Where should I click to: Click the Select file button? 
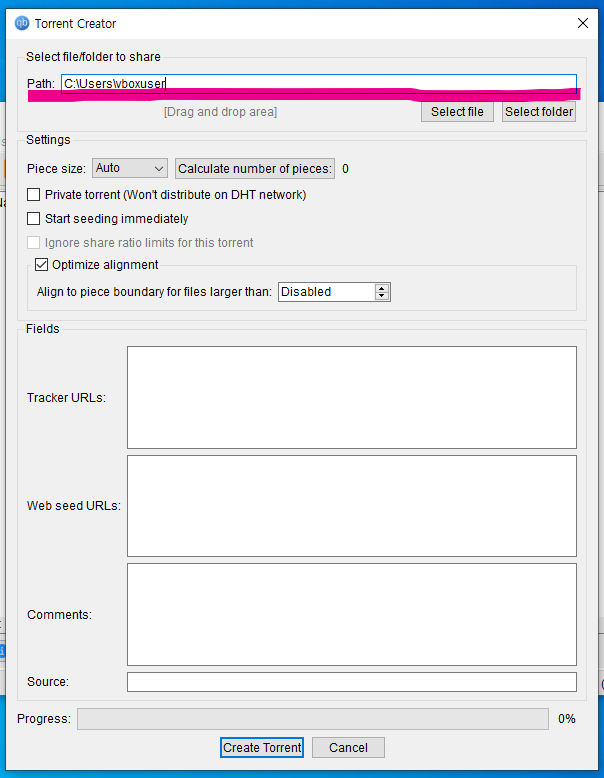click(x=457, y=112)
